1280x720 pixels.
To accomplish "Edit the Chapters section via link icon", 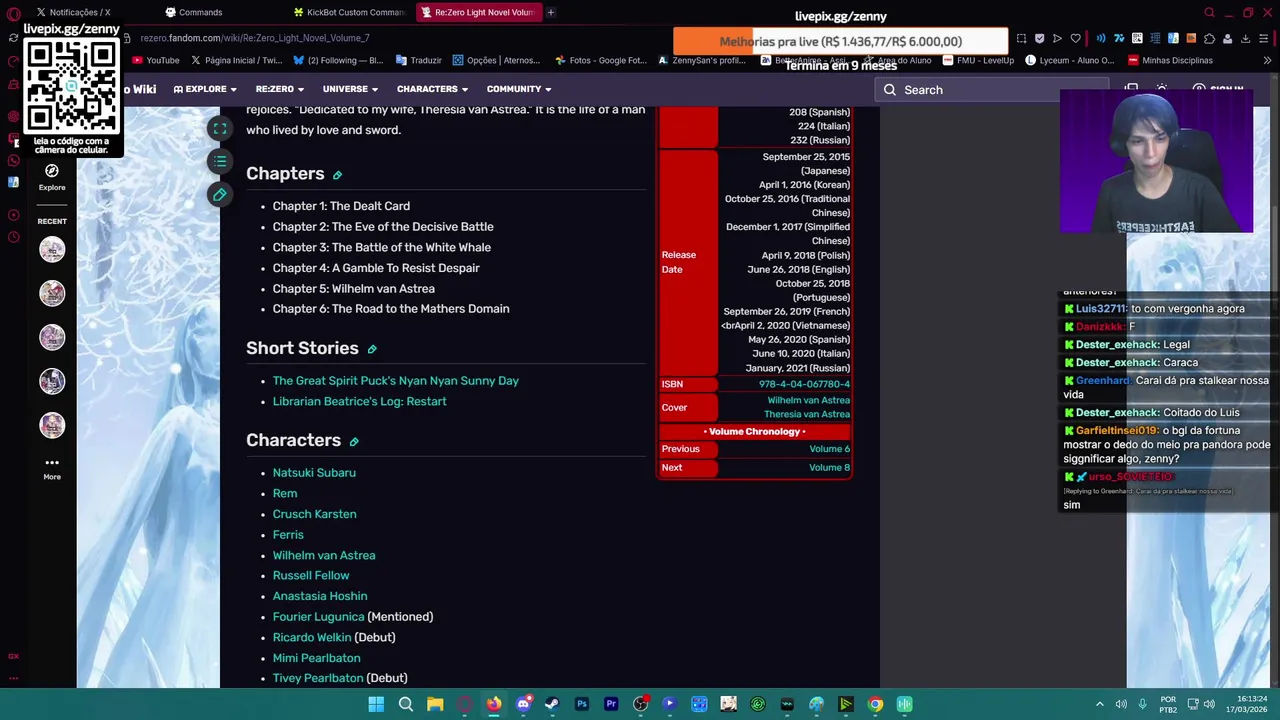I will click(337, 175).
